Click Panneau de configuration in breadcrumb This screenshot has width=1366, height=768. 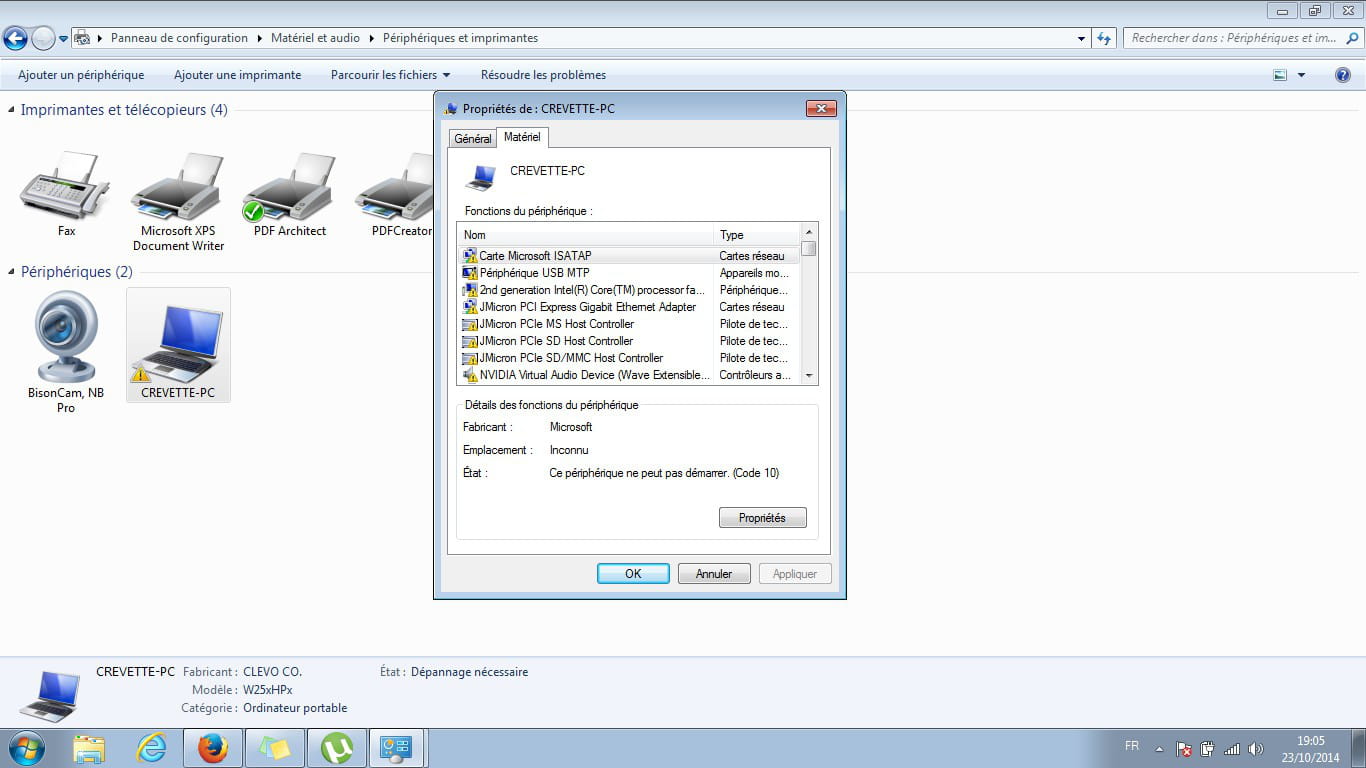[179, 38]
